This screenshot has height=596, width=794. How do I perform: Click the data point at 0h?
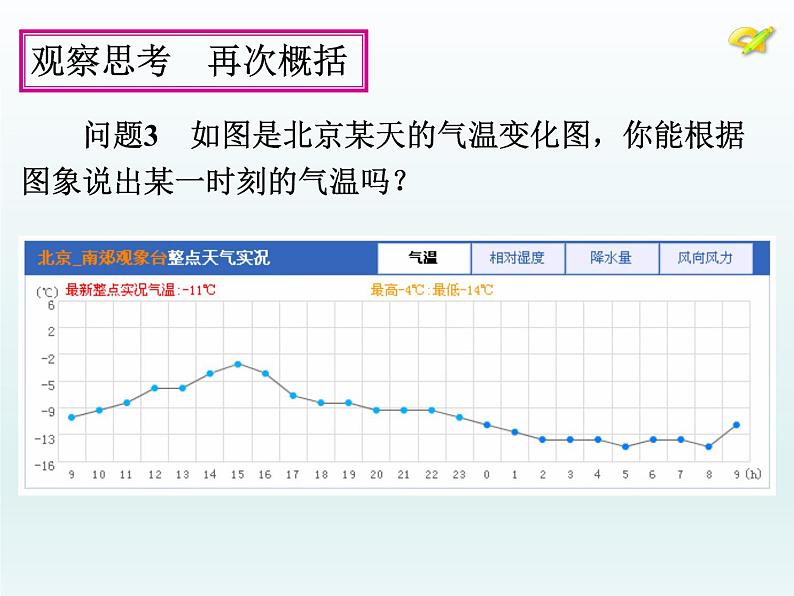pyautogui.click(x=487, y=425)
